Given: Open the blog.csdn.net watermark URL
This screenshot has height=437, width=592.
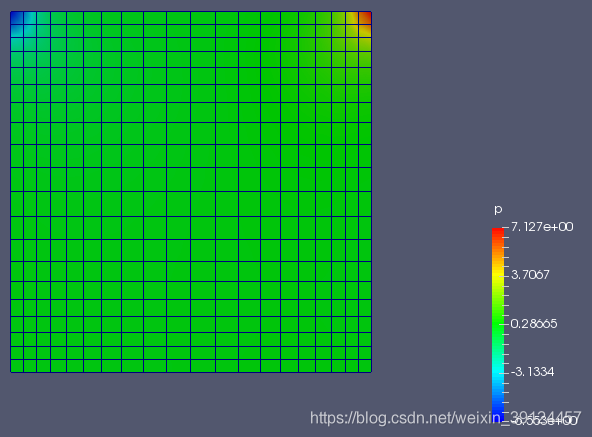Looking at the screenshot, I should tap(446, 418).
